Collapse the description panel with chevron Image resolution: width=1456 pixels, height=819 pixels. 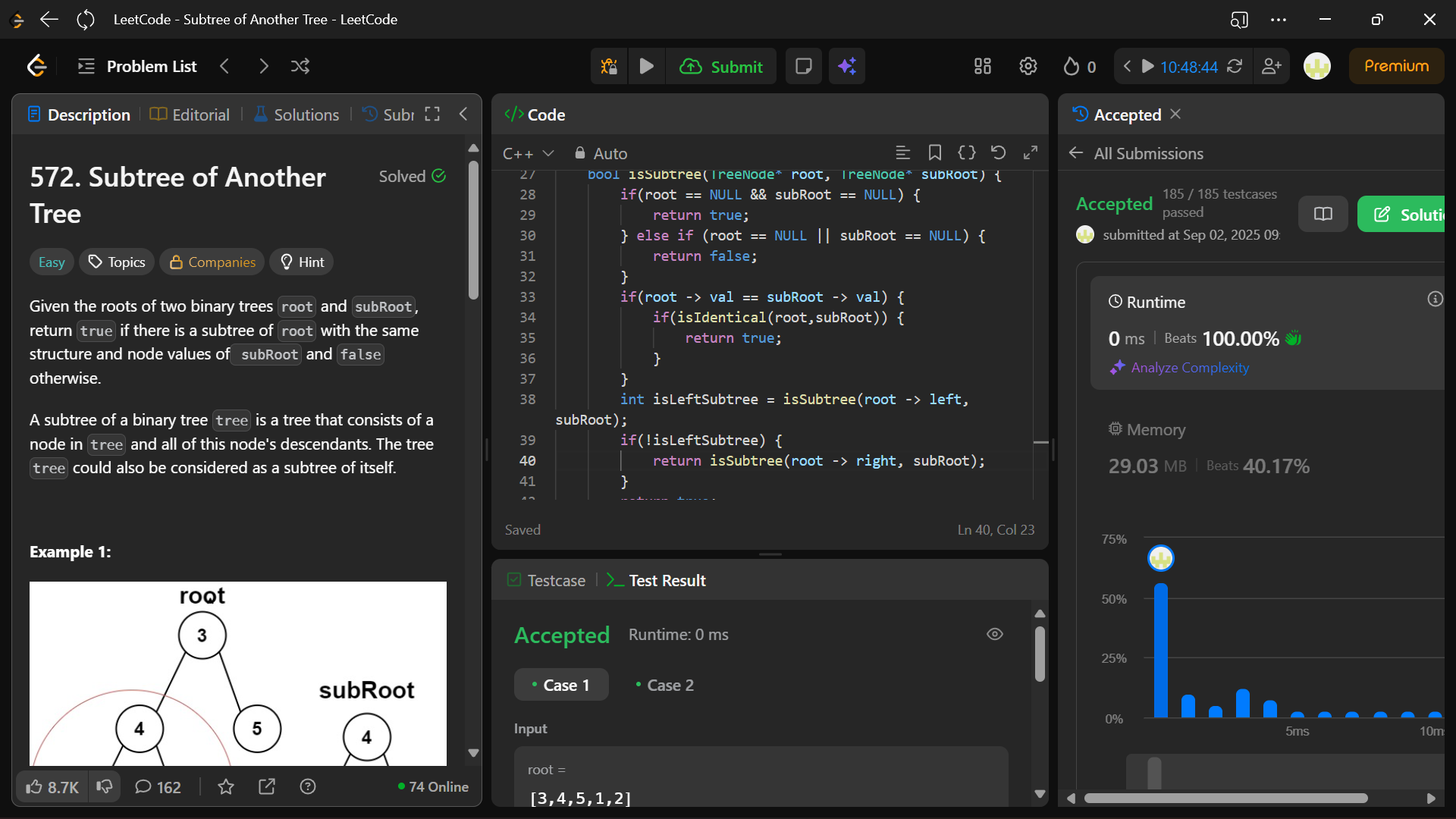[x=463, y=115]
